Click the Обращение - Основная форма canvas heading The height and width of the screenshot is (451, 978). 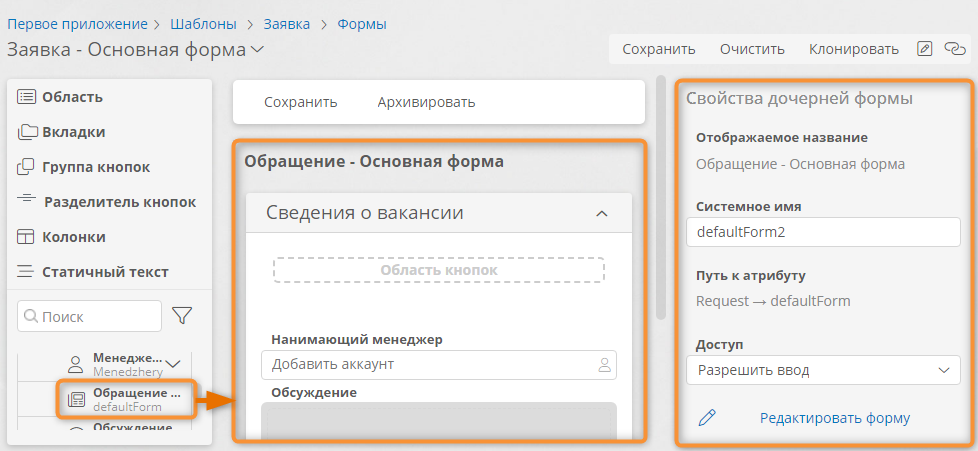click(x=374, y=162)
